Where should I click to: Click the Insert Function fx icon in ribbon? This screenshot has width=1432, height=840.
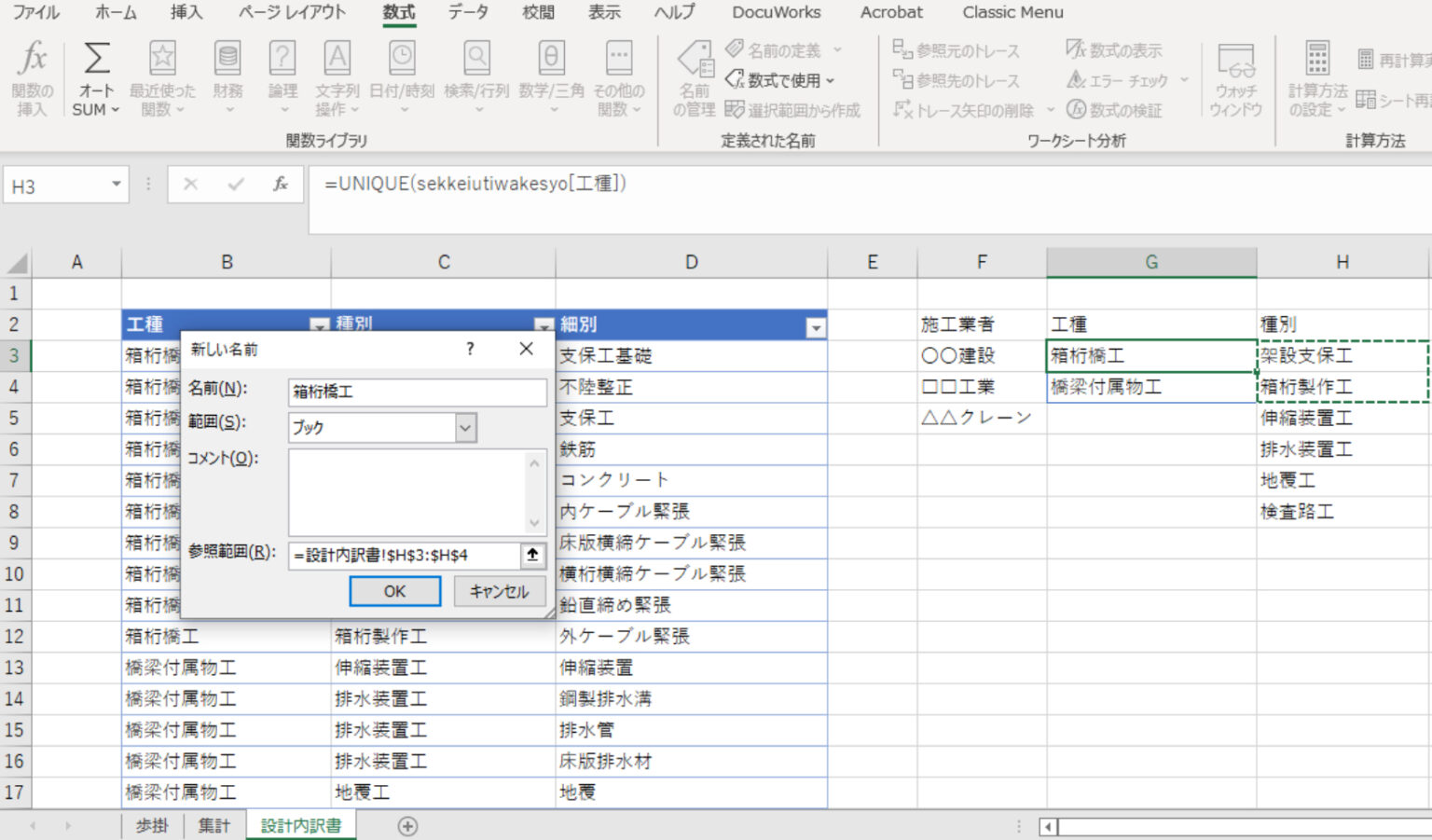(32, 60)
